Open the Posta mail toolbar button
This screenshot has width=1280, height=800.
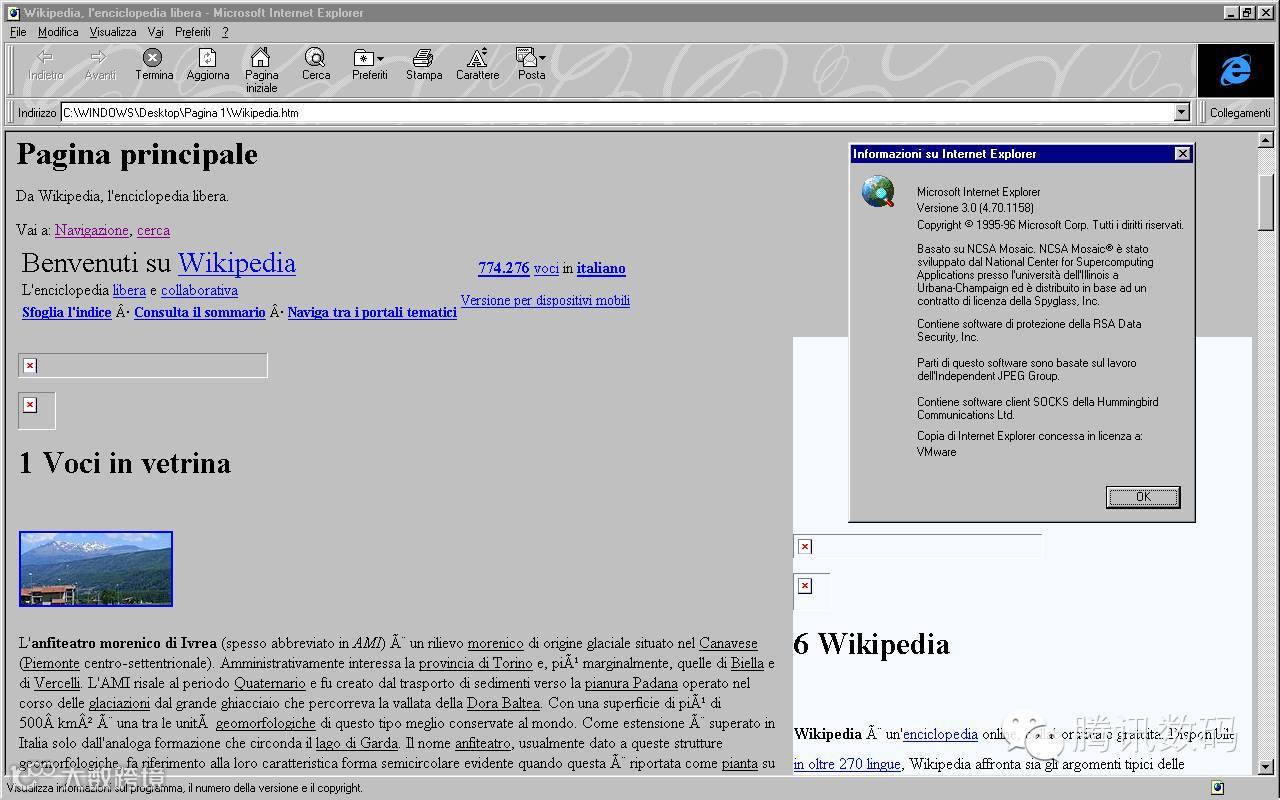(x=531, y=65)
